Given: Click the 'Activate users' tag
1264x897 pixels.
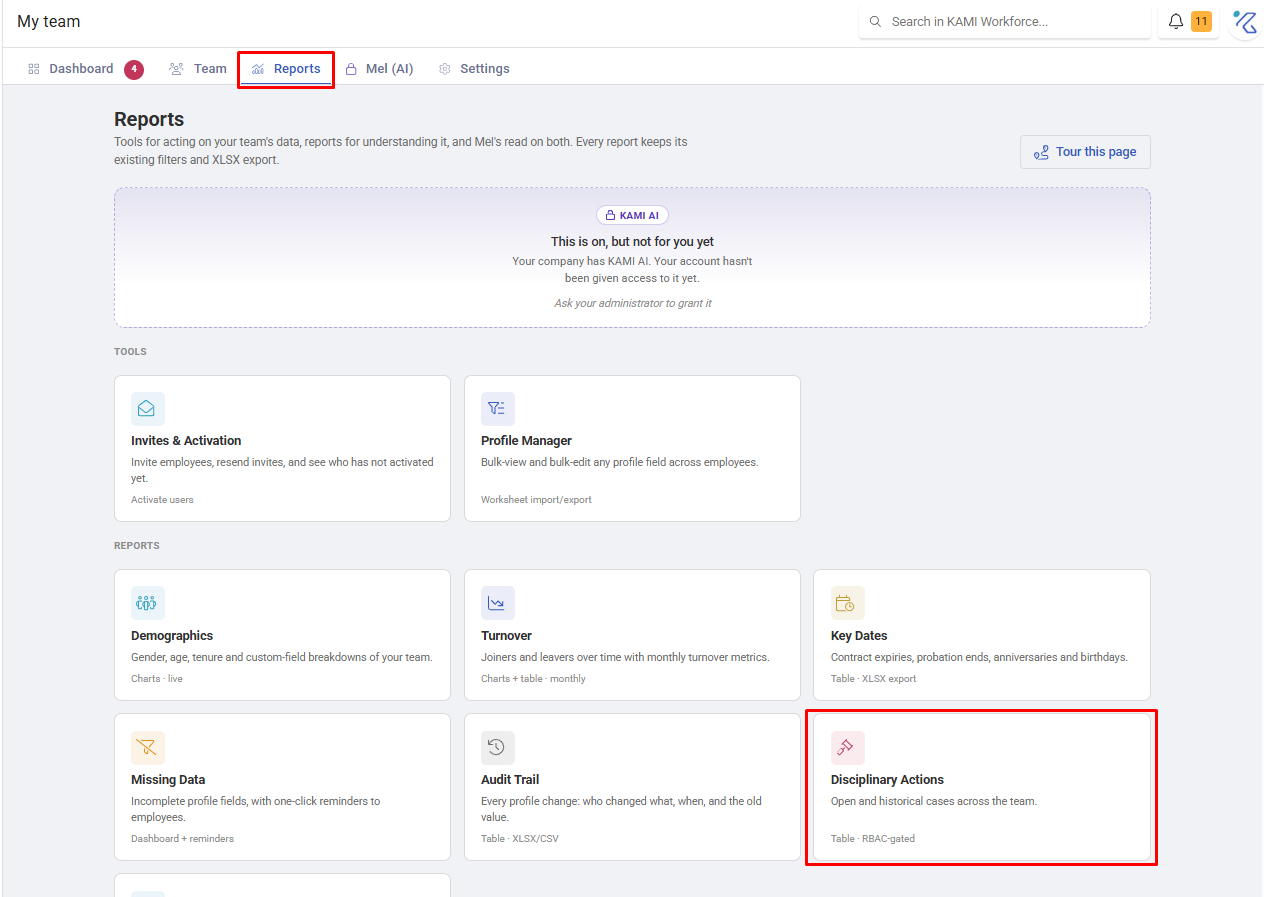Looking at the screenshot, I should tap(162, 499).
